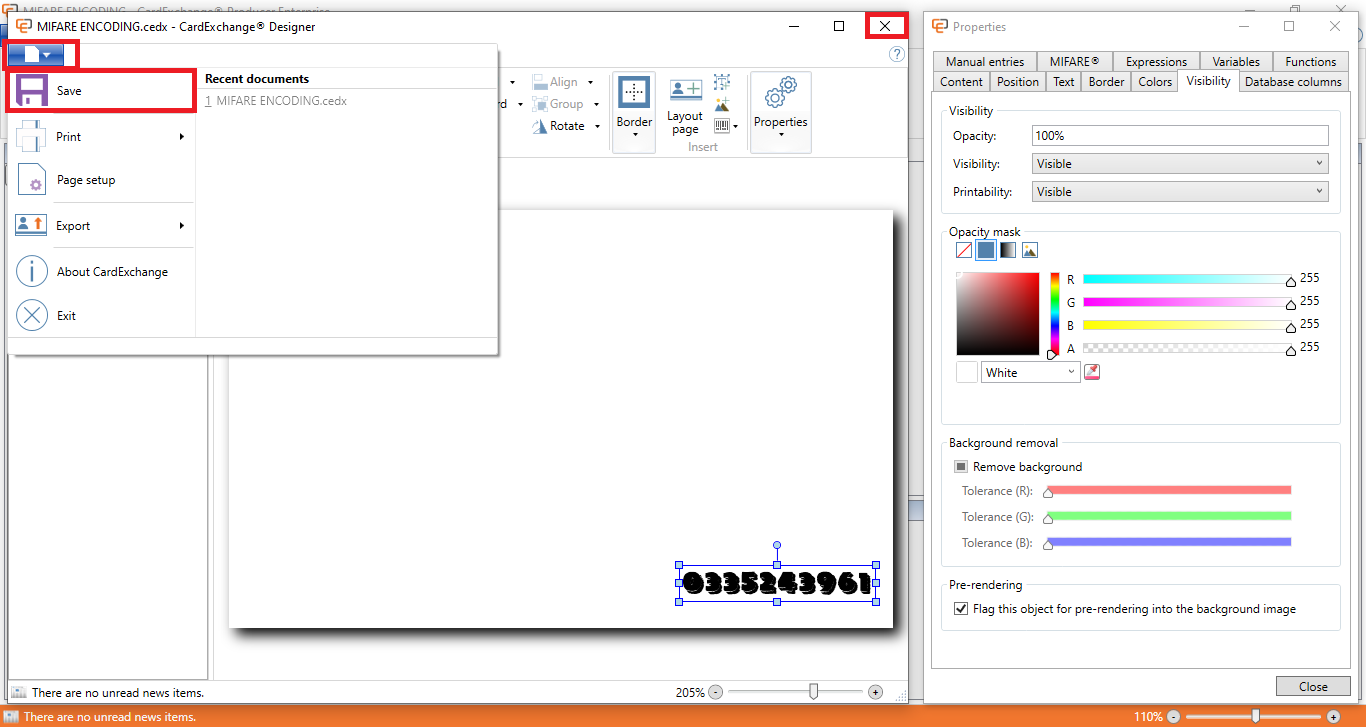This screenshot has height=727, width=1366.
Task: Click the Exit circle-X icon
Action: point(32,316)
